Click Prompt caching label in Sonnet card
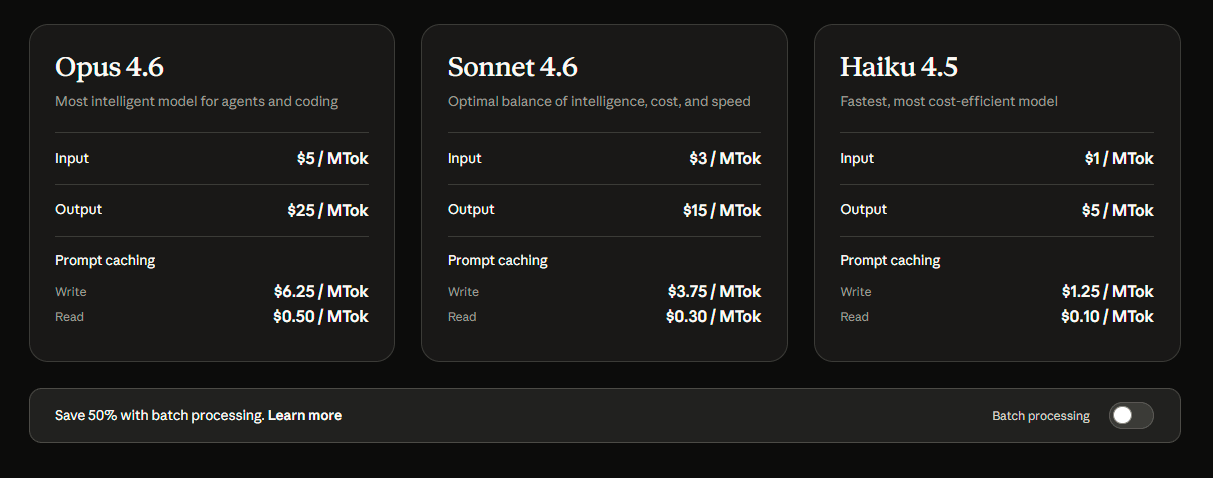1213x478 pixels. coord(497,261)
